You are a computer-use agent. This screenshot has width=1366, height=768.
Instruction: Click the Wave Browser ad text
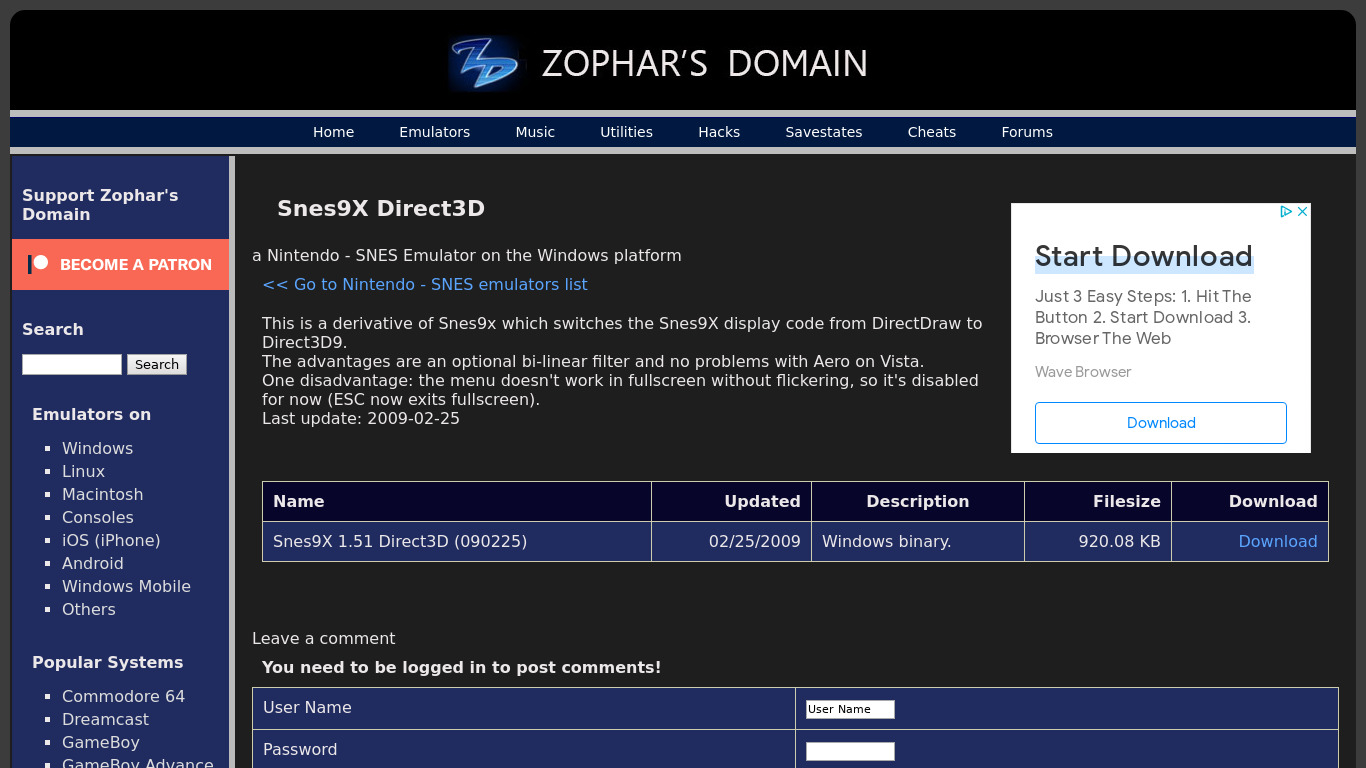pos(1083,372)
